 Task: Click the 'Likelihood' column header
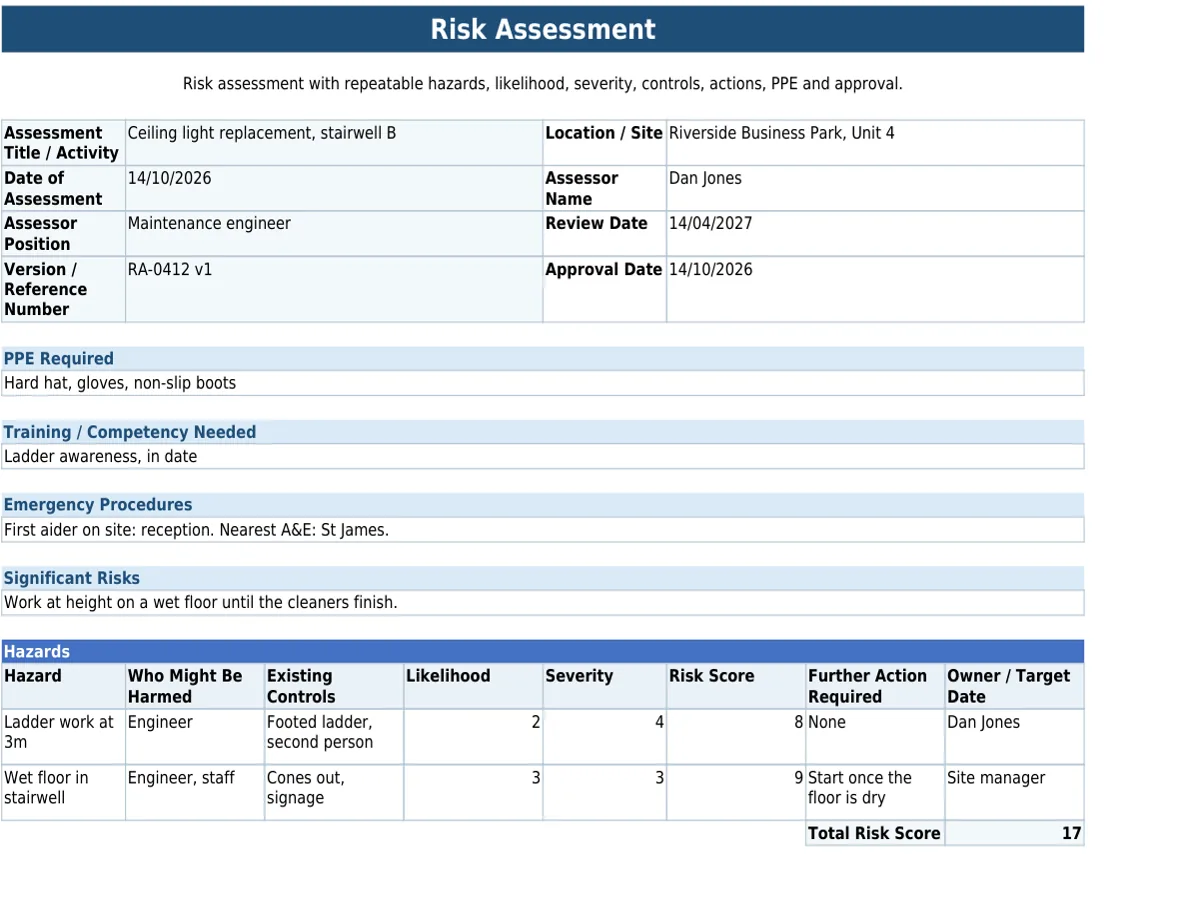(473, 686)
